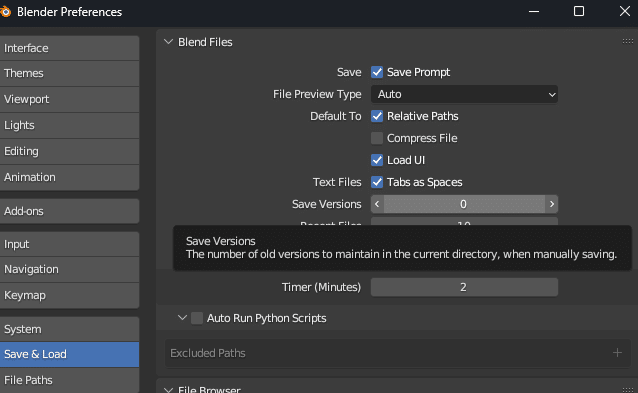
Task: Minimize the Blender Preferences window
Action: 534,11
